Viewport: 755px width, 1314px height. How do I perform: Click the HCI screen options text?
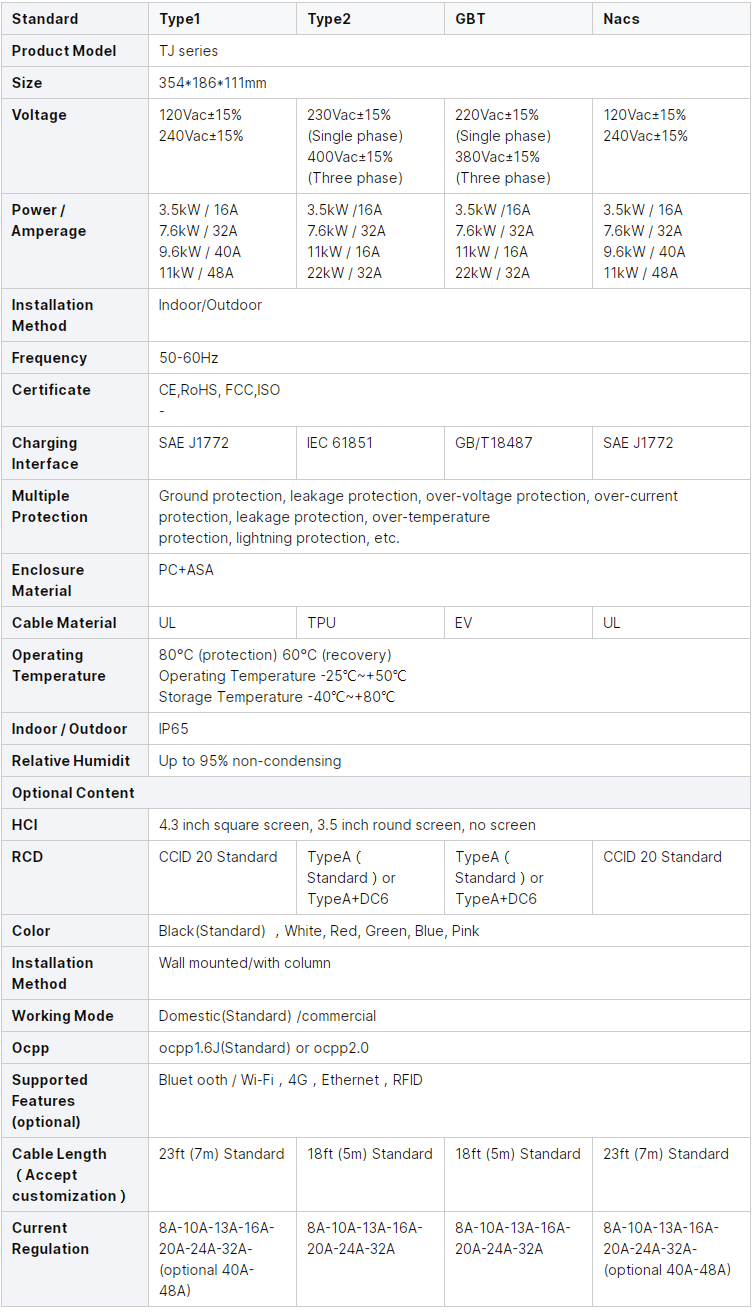click(x=347, y=825)
